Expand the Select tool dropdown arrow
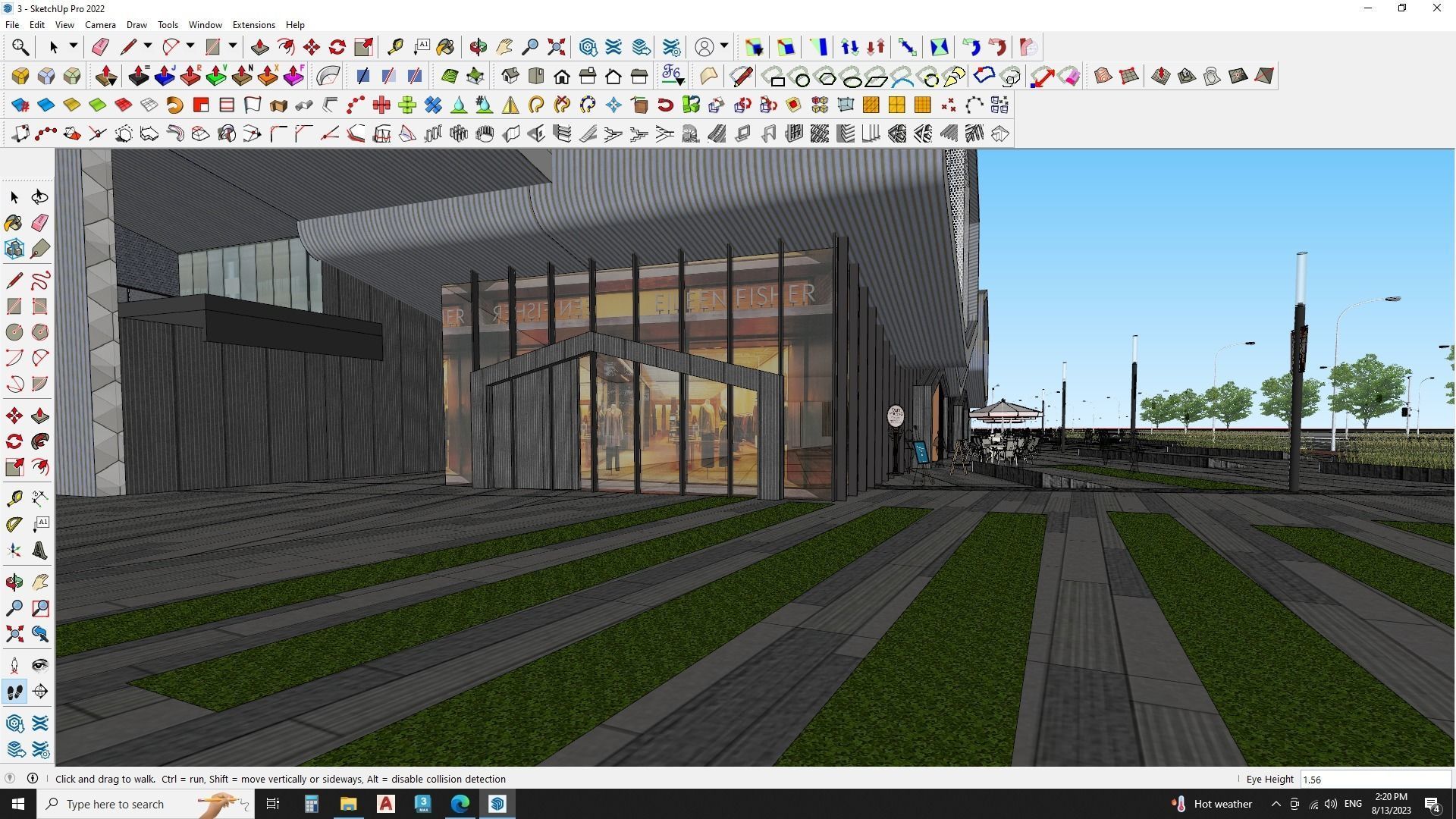Viewport: 1456px width, 819px height. click(74, 46)
